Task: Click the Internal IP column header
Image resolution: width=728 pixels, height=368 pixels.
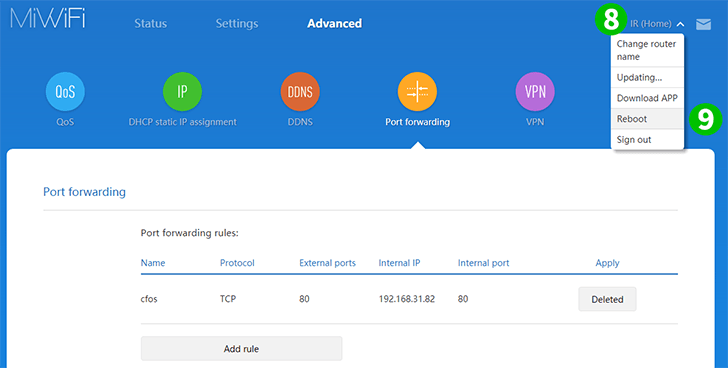Action: 399,263
